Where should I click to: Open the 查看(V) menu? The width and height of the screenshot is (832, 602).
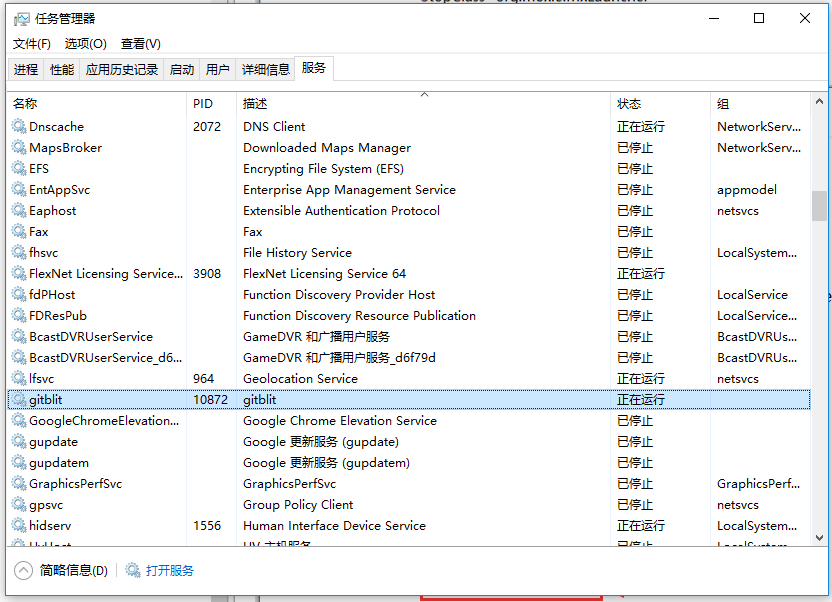(141, 43)
